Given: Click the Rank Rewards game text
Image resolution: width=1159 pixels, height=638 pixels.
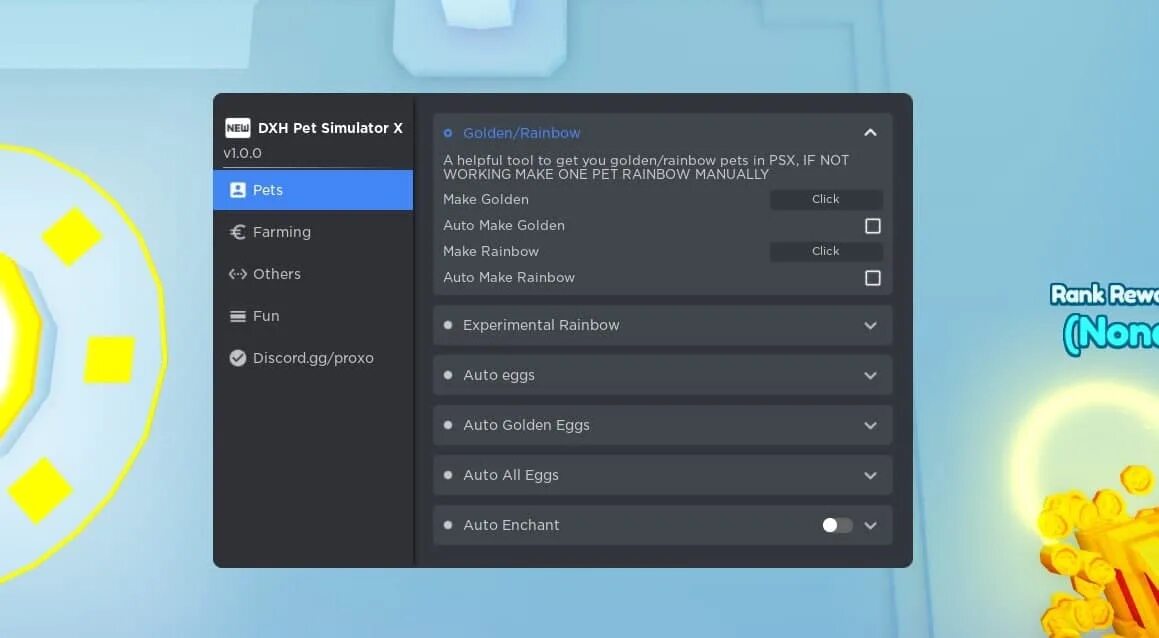Looking at the screenshot, I should pos(1104,294).
